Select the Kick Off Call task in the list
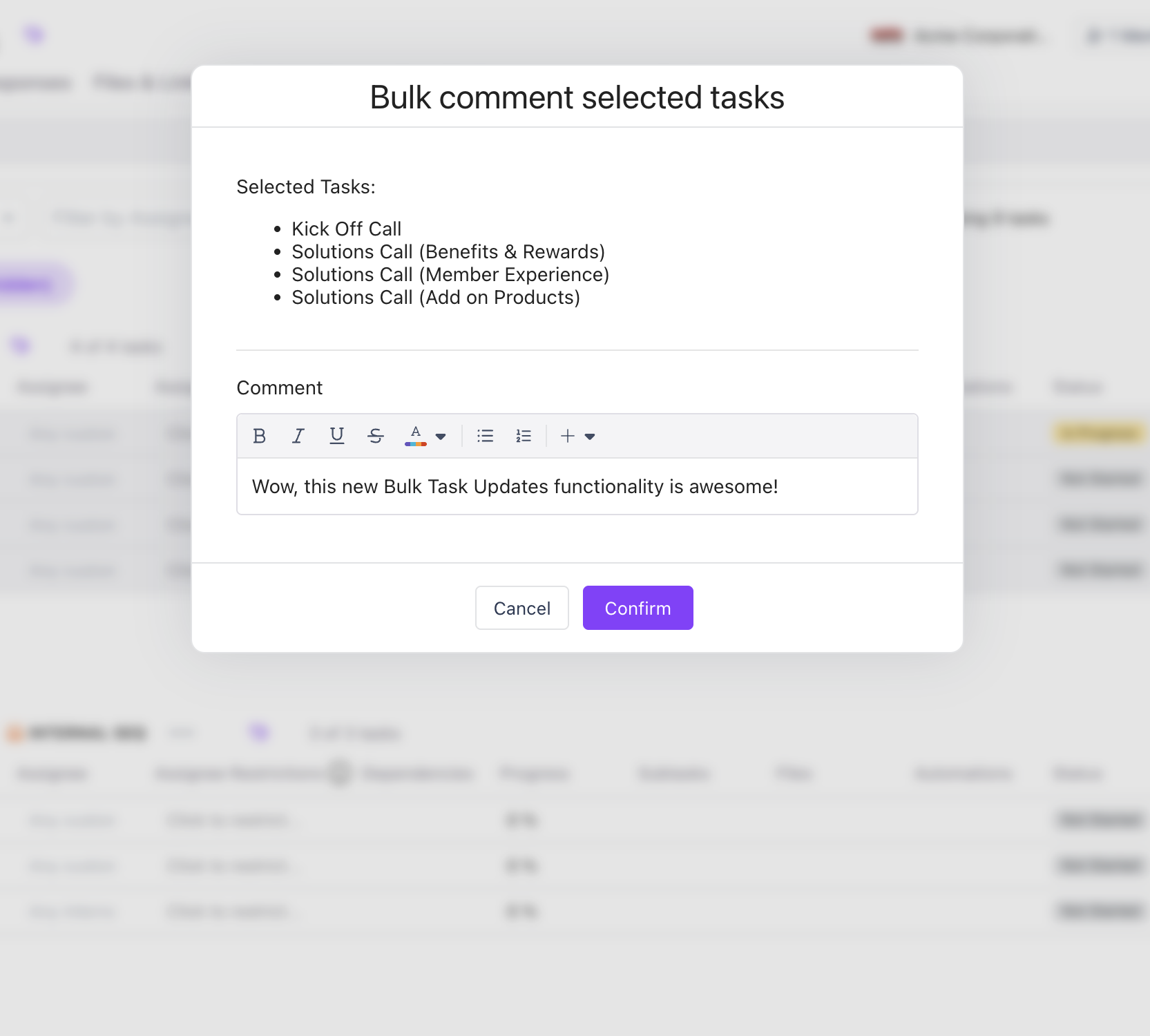 346,229
